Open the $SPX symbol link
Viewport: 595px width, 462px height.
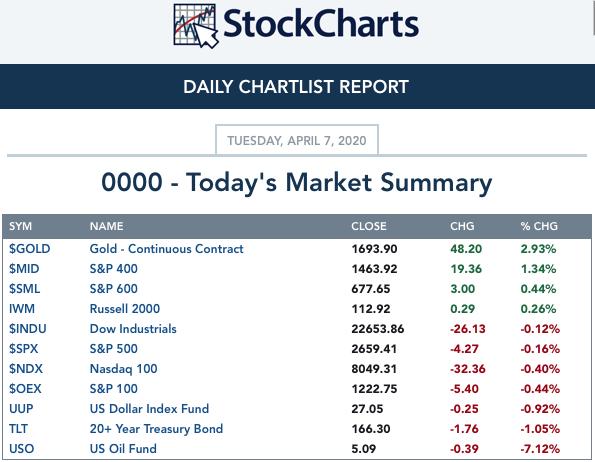tap(24, 349)
